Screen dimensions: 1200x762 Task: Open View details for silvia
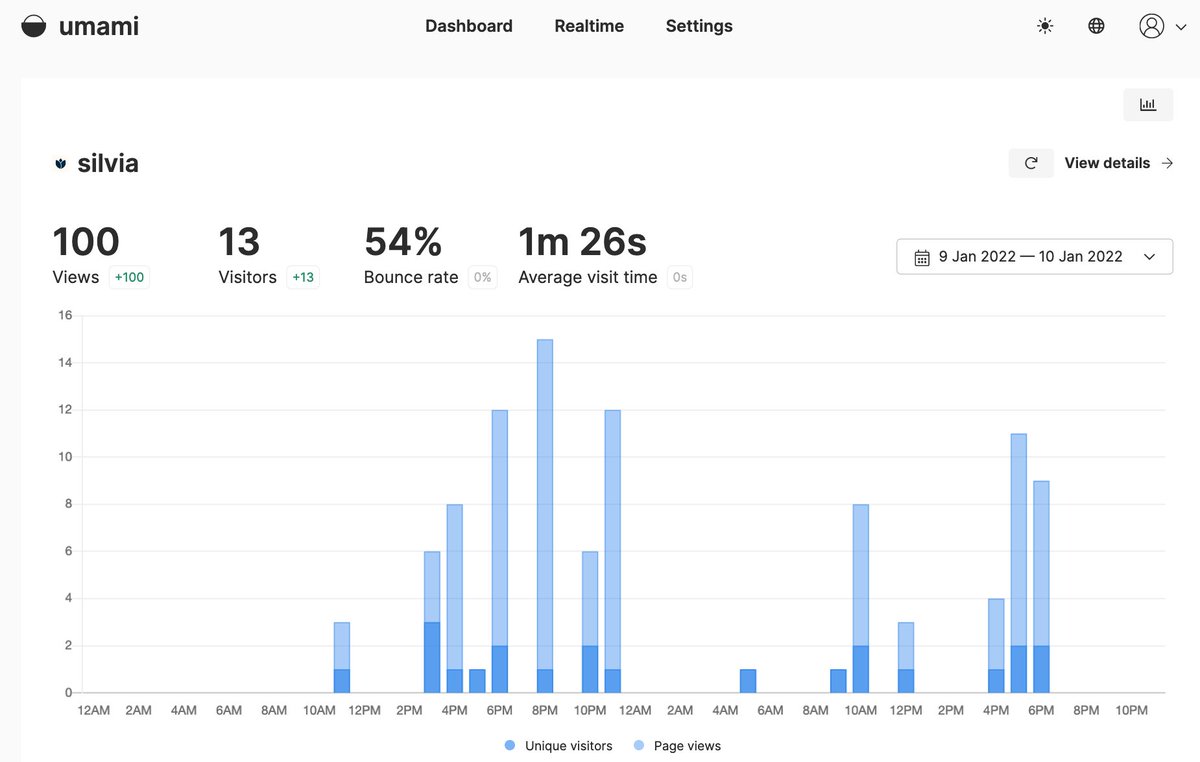1107,163
